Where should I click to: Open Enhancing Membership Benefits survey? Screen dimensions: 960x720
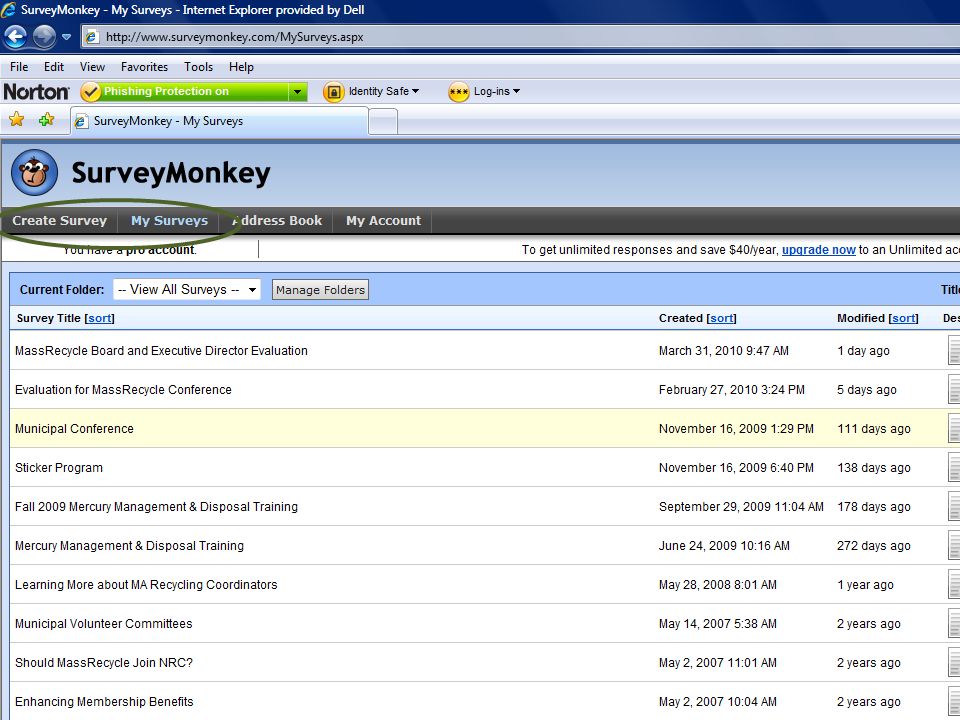click(104, 702)
